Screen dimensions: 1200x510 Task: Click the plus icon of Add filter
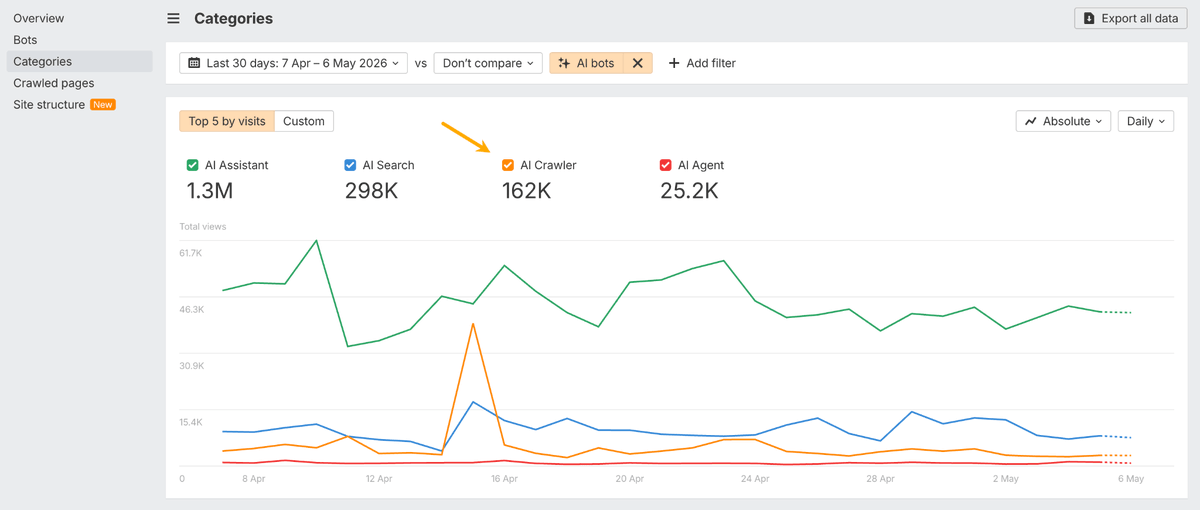coord(674,63)
